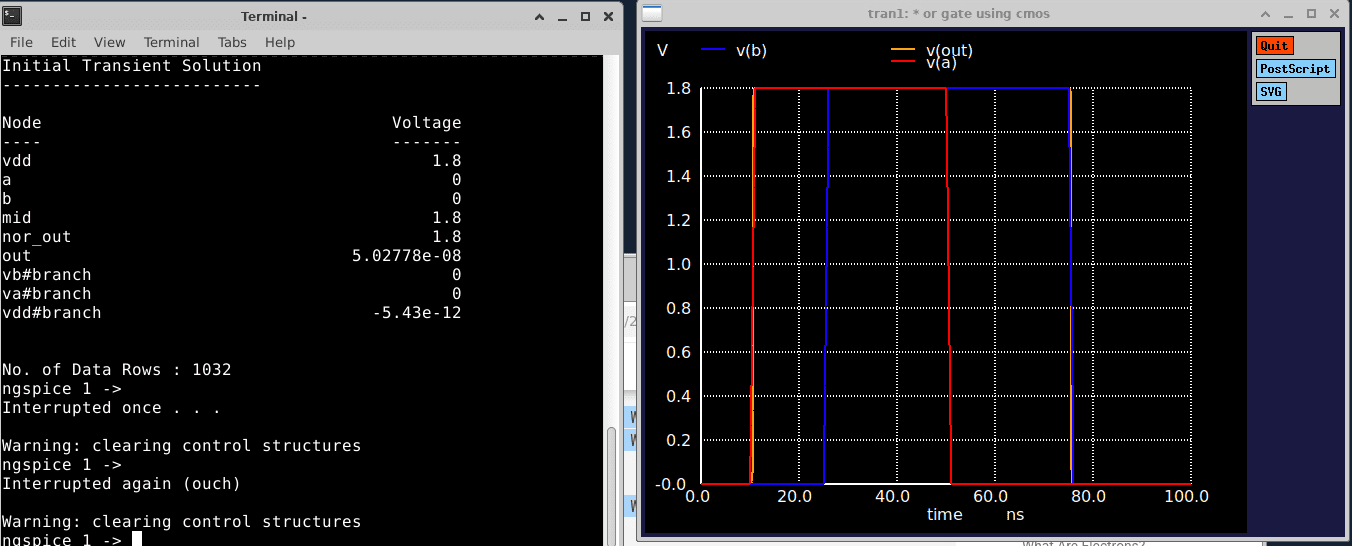
Task: Roll up the Terminal window with shade arrow
Action: 541,16
